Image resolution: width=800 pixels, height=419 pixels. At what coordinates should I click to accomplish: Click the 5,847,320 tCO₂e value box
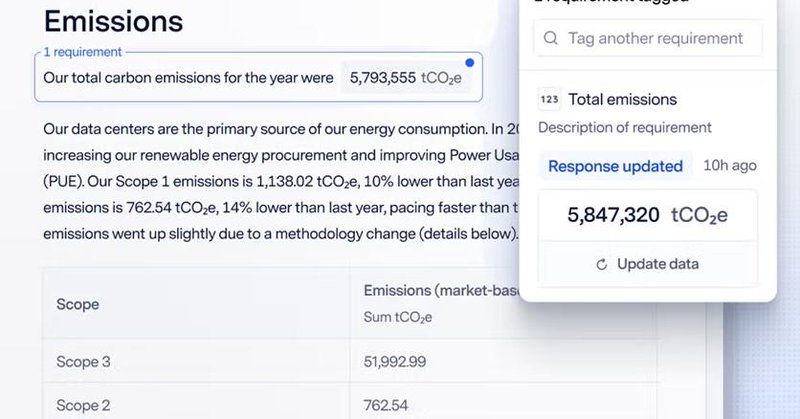[647, 215]
